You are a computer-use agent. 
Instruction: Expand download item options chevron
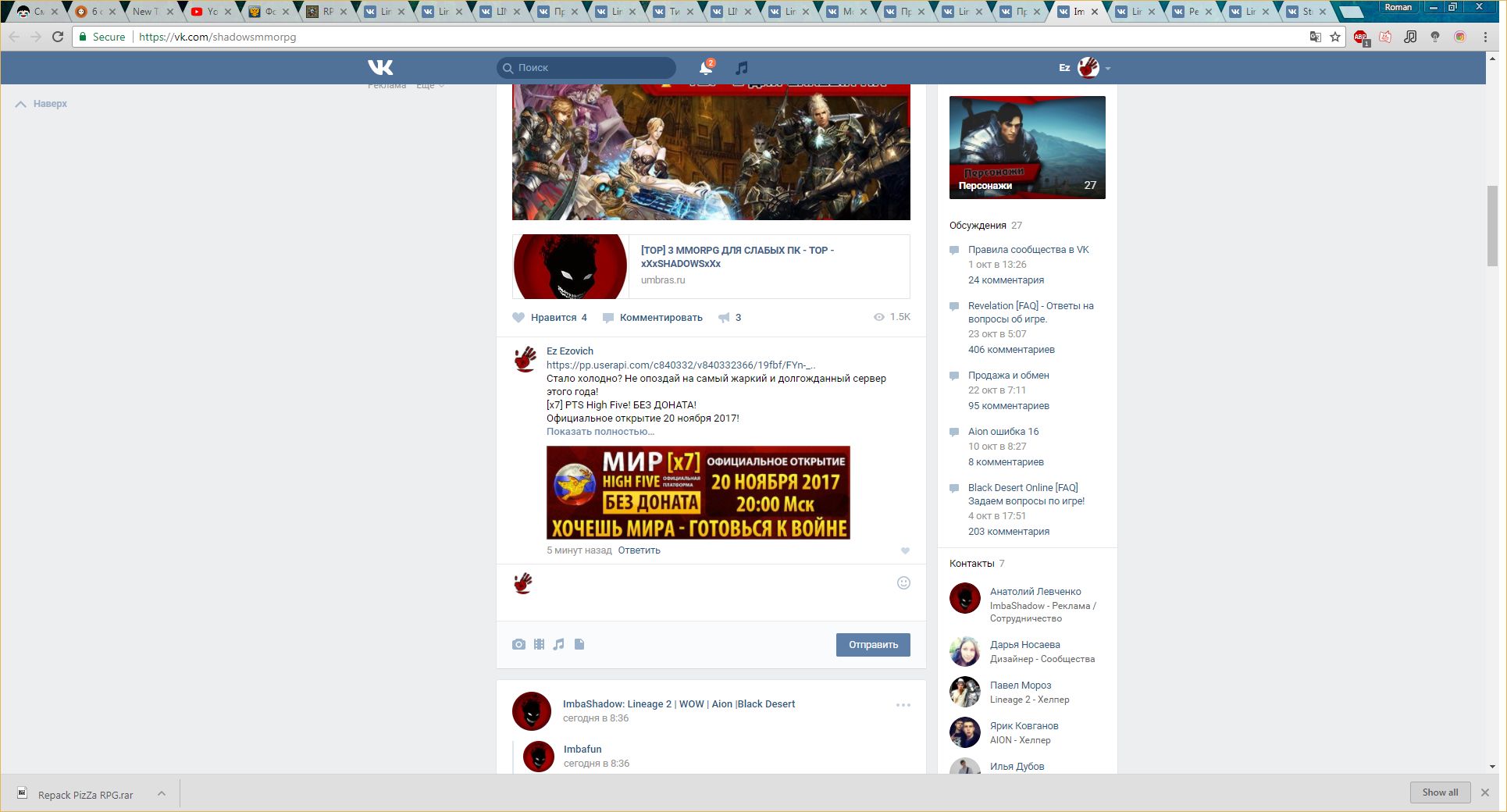[x=162, y=793]
